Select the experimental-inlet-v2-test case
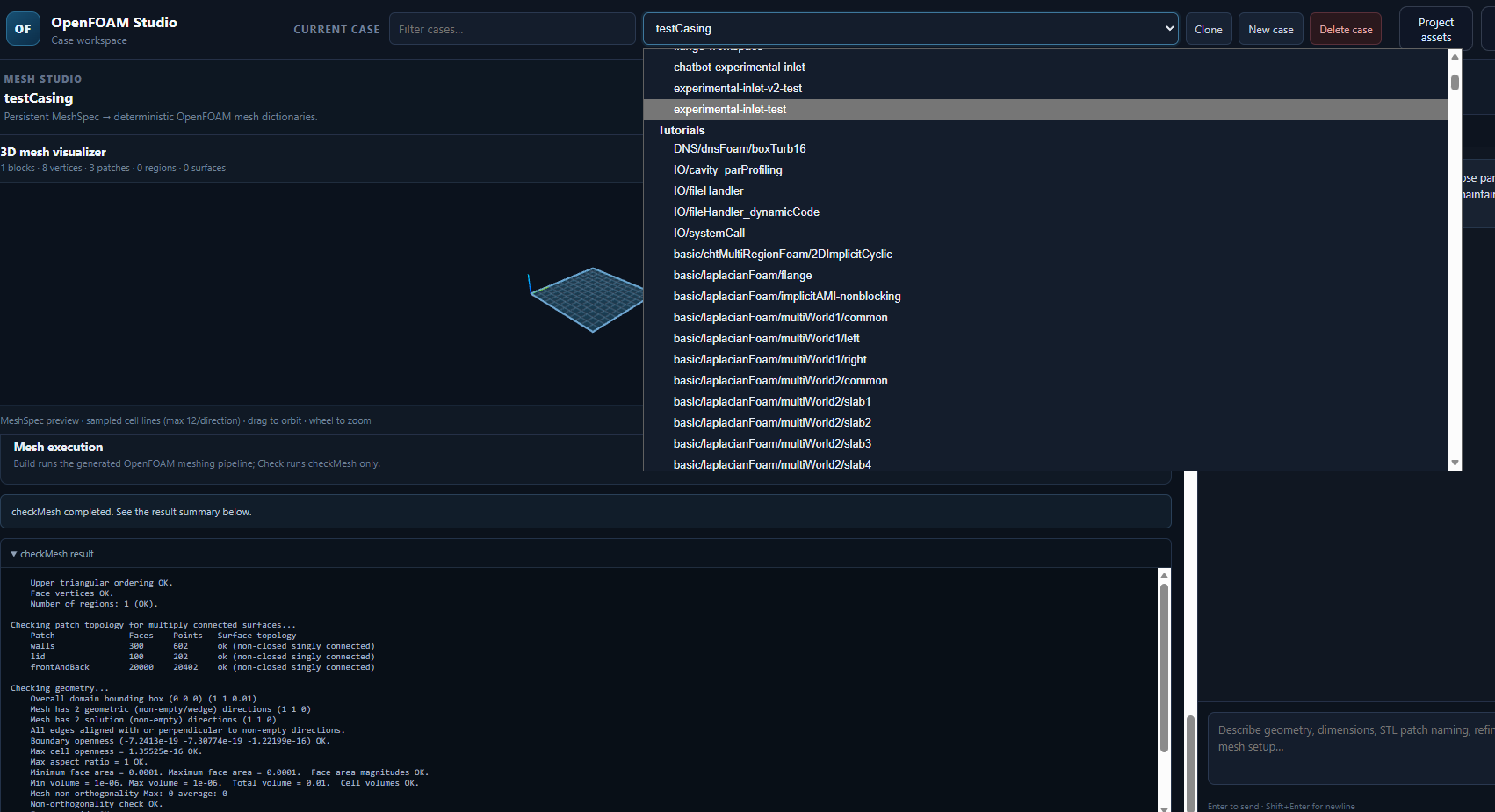 [1045, 89]
